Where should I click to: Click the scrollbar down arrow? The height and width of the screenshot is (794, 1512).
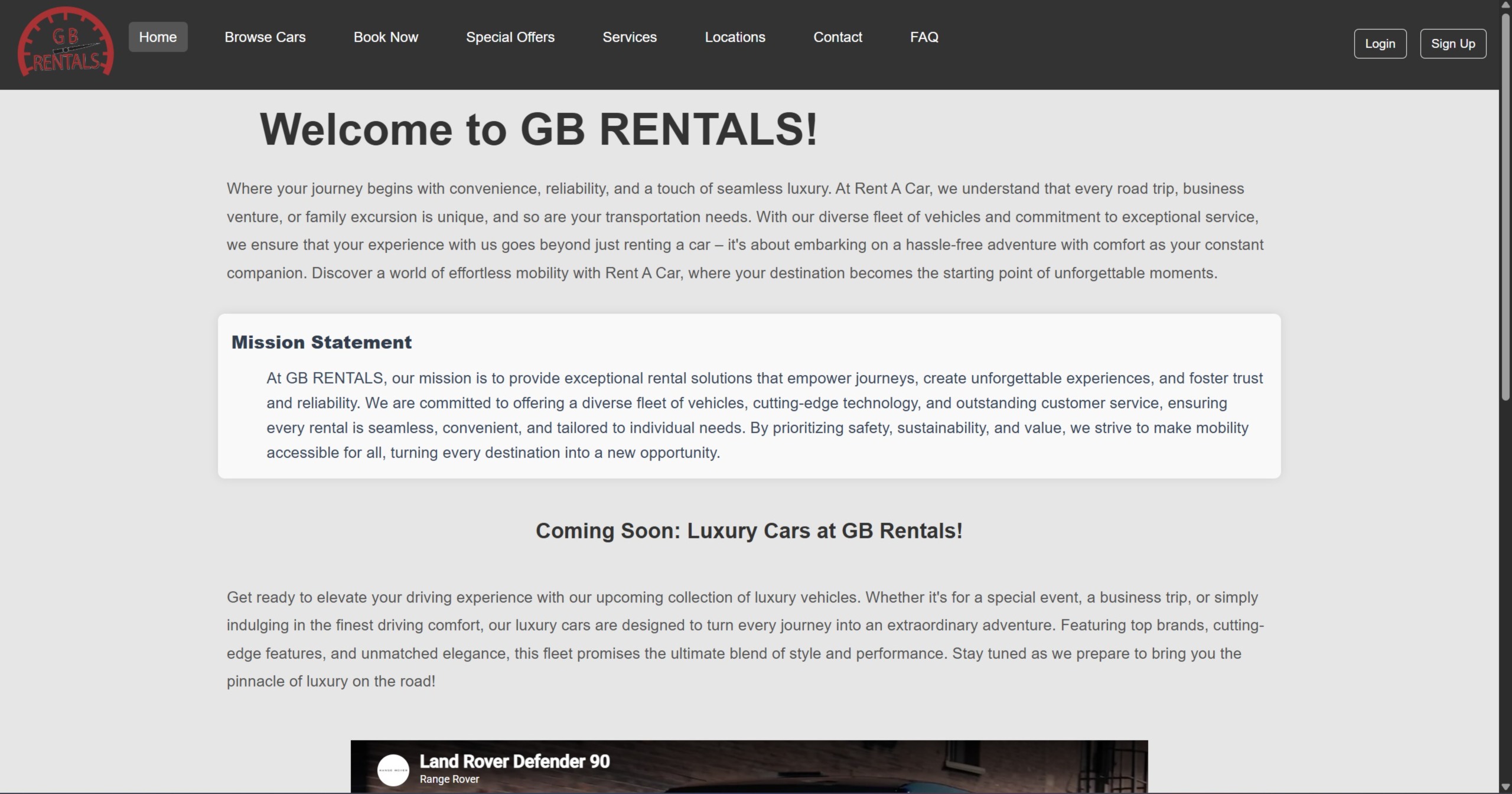coord(1504,788)
